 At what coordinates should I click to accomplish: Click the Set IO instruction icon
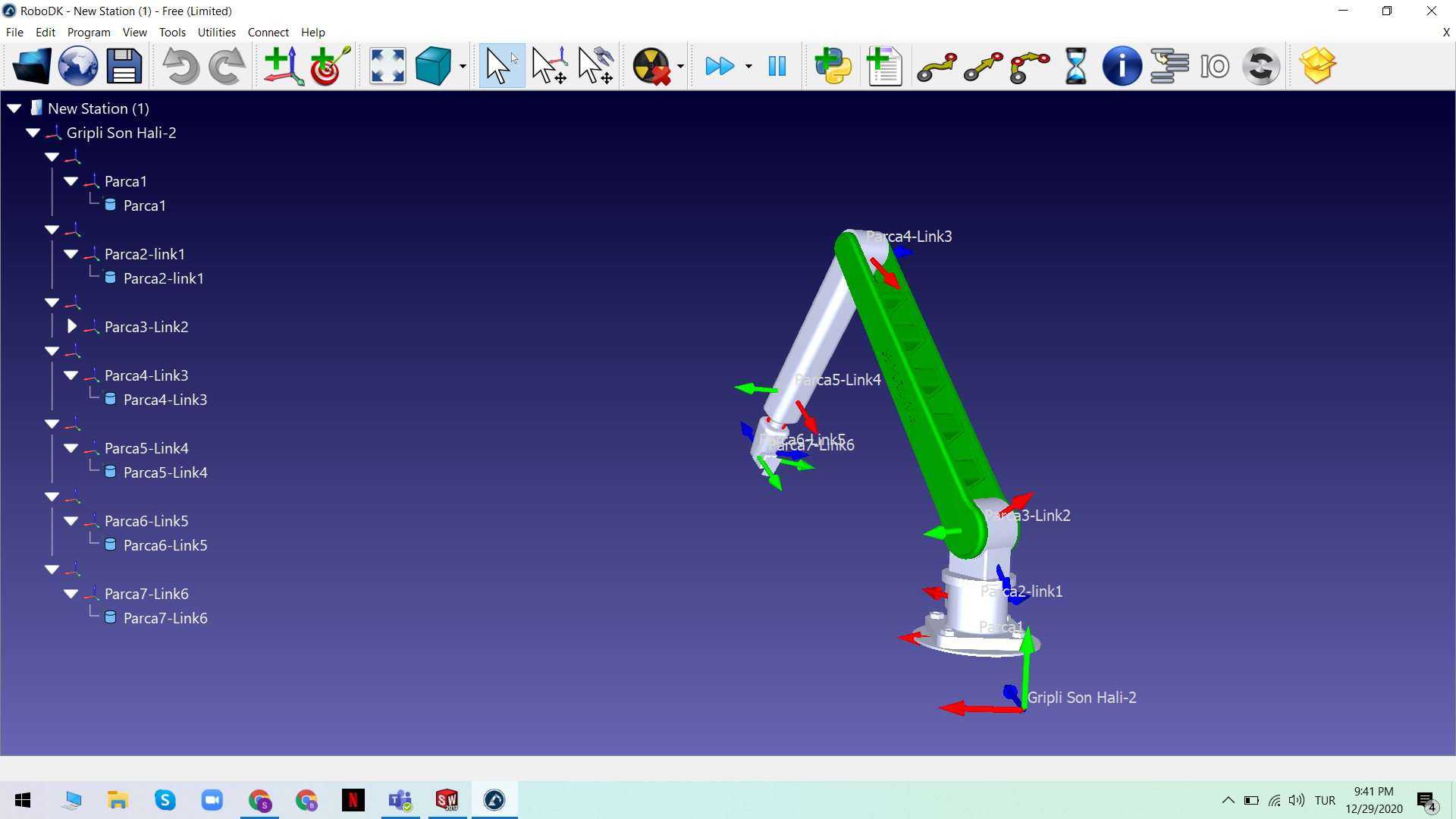[1214, 66]
